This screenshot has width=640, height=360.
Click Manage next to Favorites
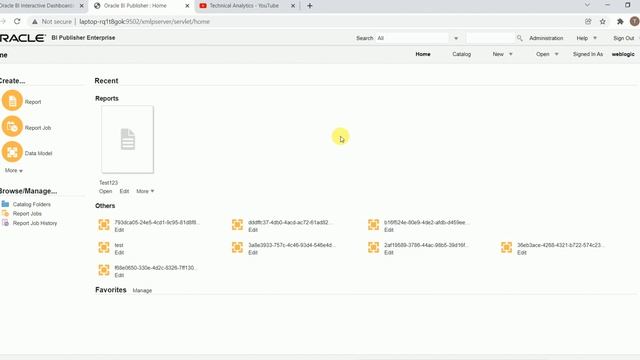[142, 290]
